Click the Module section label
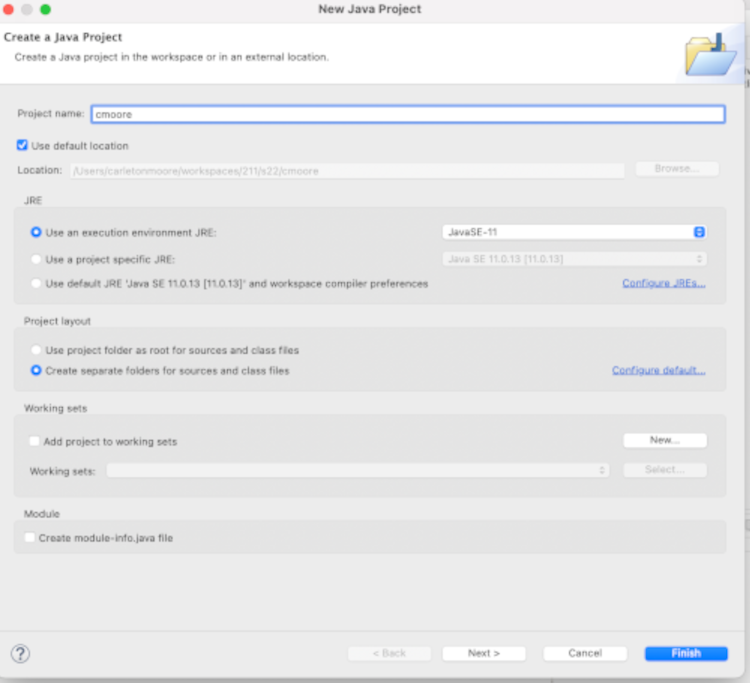Screen dimensions: 750x683 pos(42,514)
